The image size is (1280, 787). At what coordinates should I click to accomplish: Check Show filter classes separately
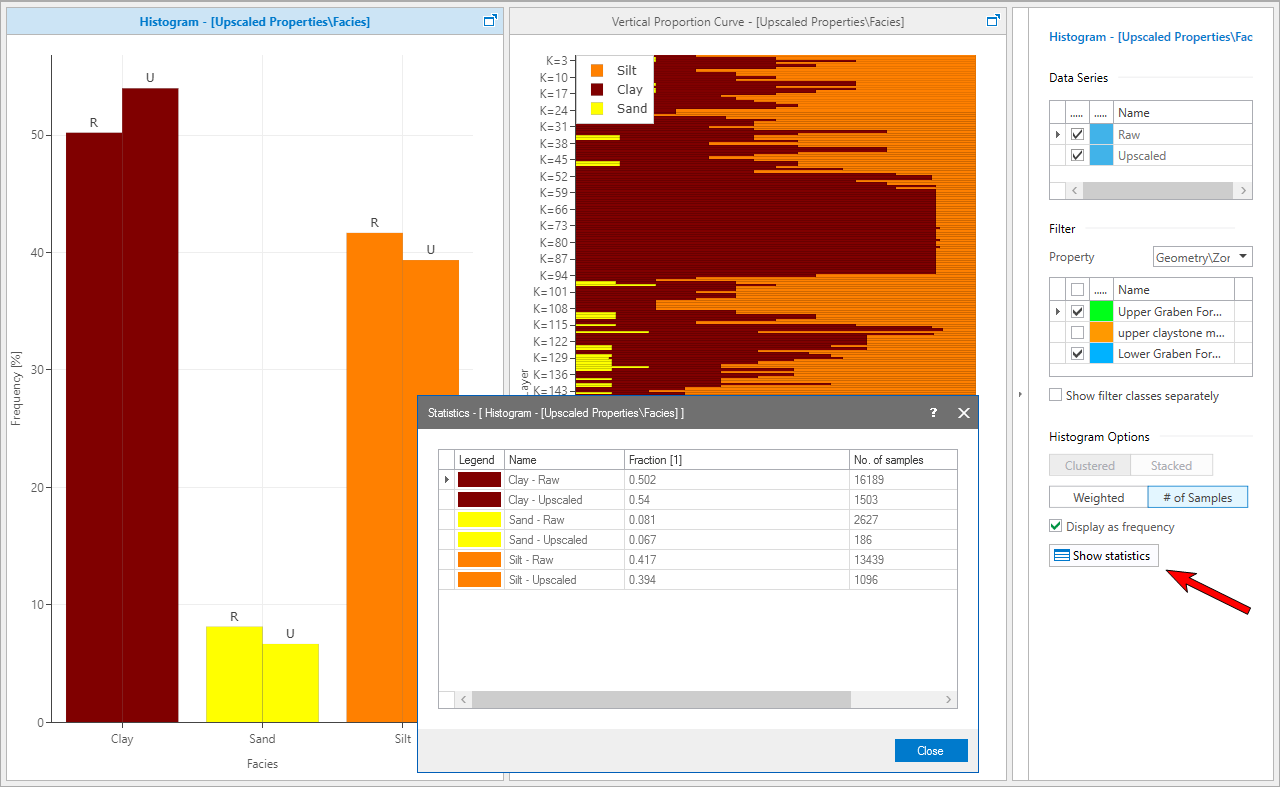point(1055,396)
